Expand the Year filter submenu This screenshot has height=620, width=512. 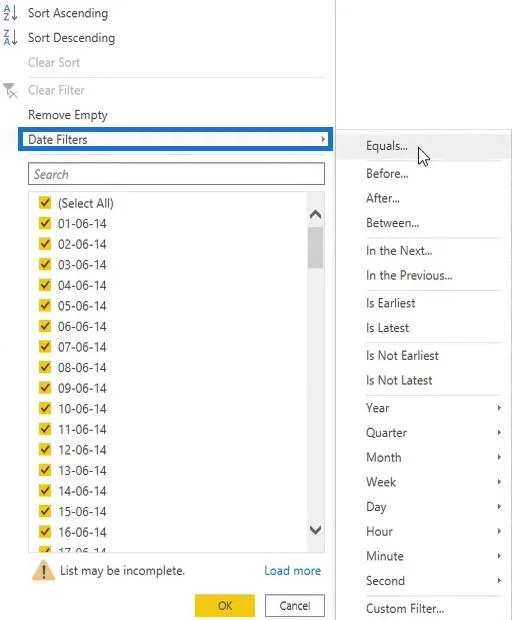coord(499,408)
